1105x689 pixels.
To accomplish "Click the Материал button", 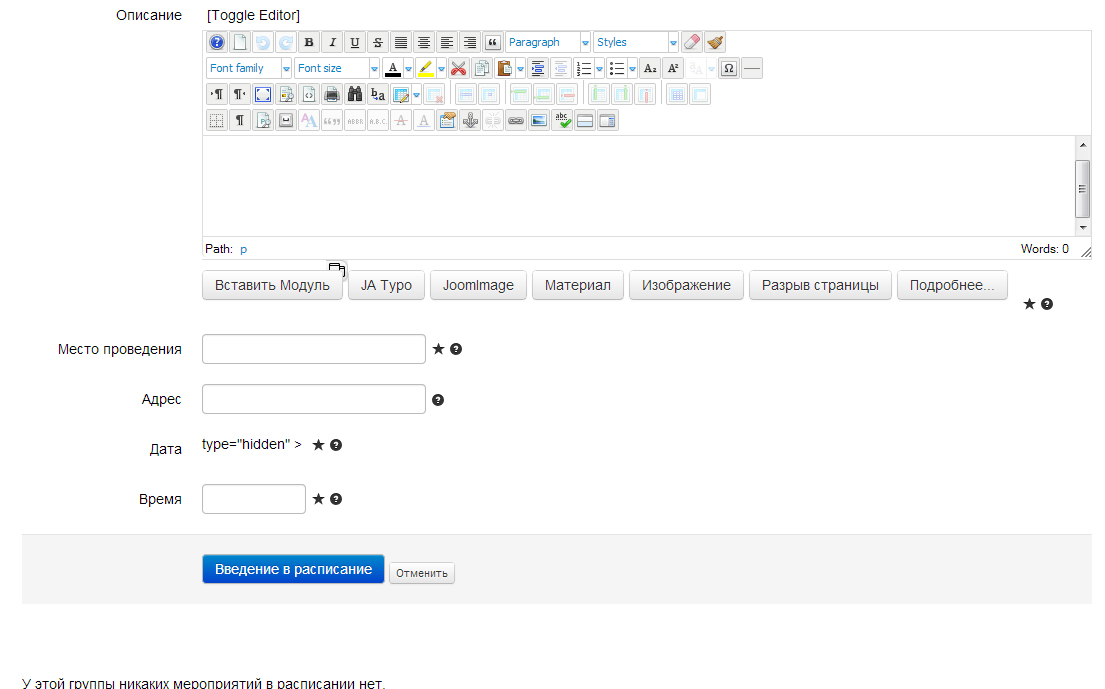I will tap(578, 285).
